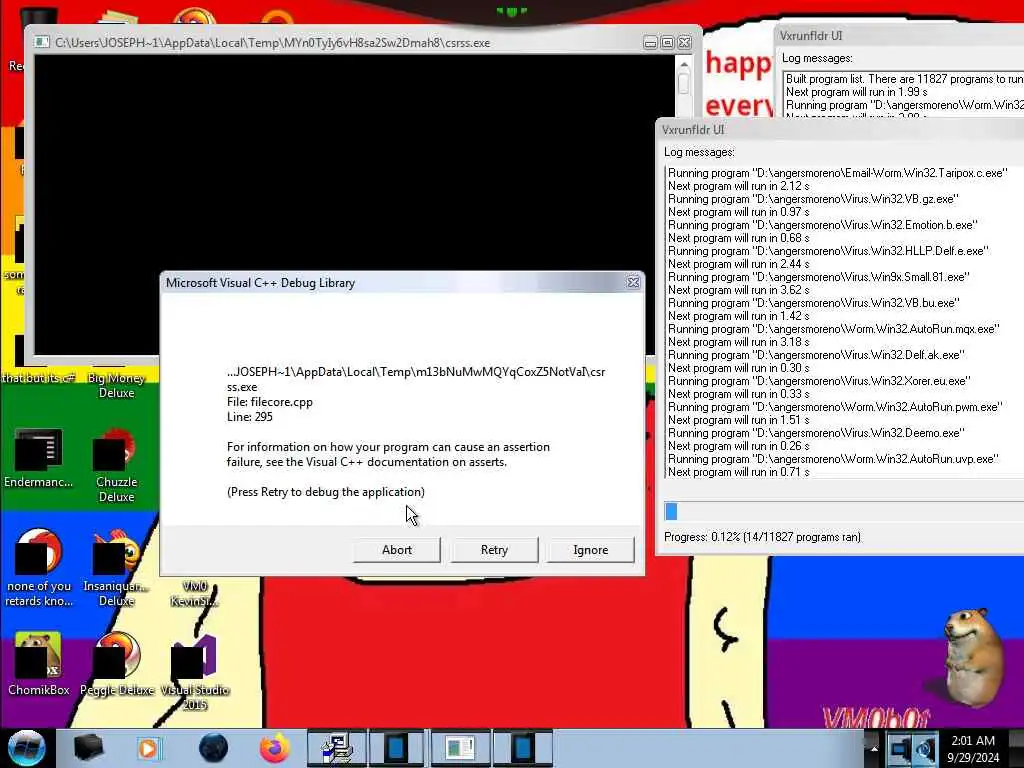Select log line mentioning Virus.Win32.Emotion.b.exe

822,225
